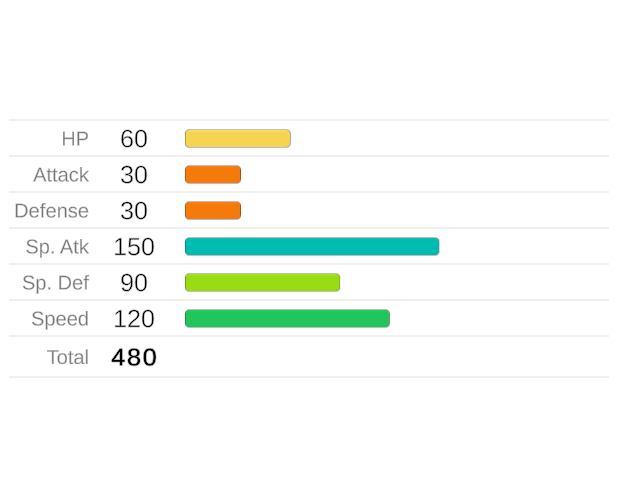The width and height of the screenshot is (627, 497).
Task: Click the orange Attack stat bar
Action: 213,174
